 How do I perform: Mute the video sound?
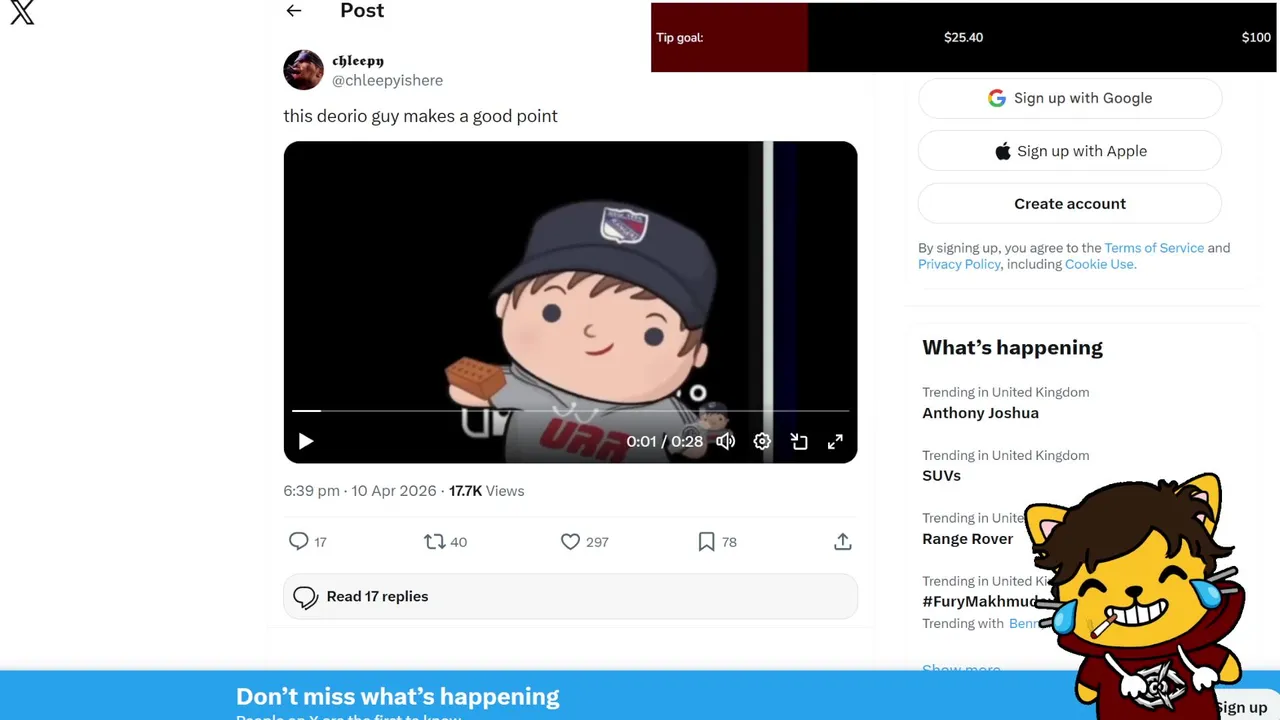point(725,441)
